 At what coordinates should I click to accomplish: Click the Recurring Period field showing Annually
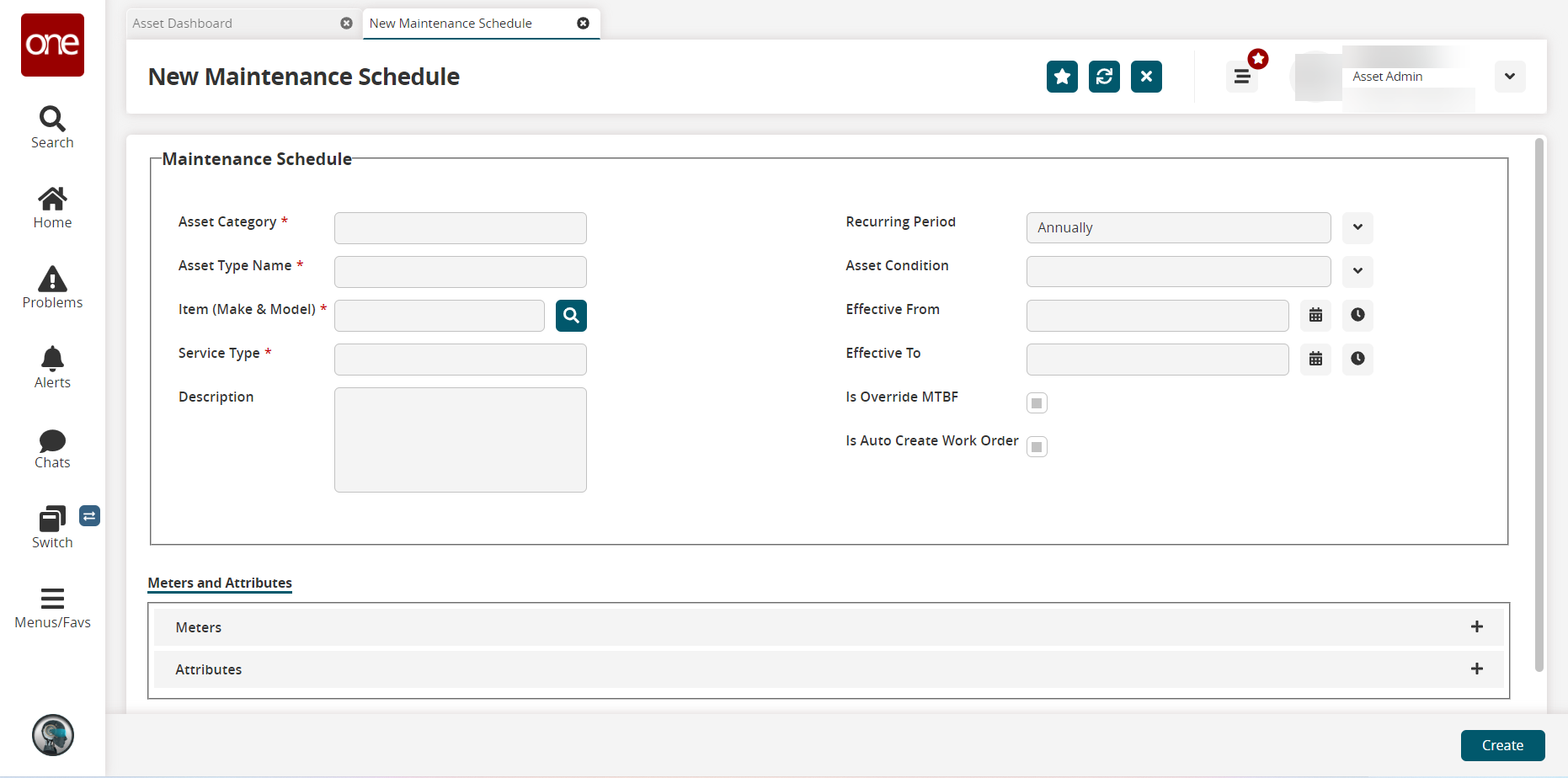click(1178, 227)
